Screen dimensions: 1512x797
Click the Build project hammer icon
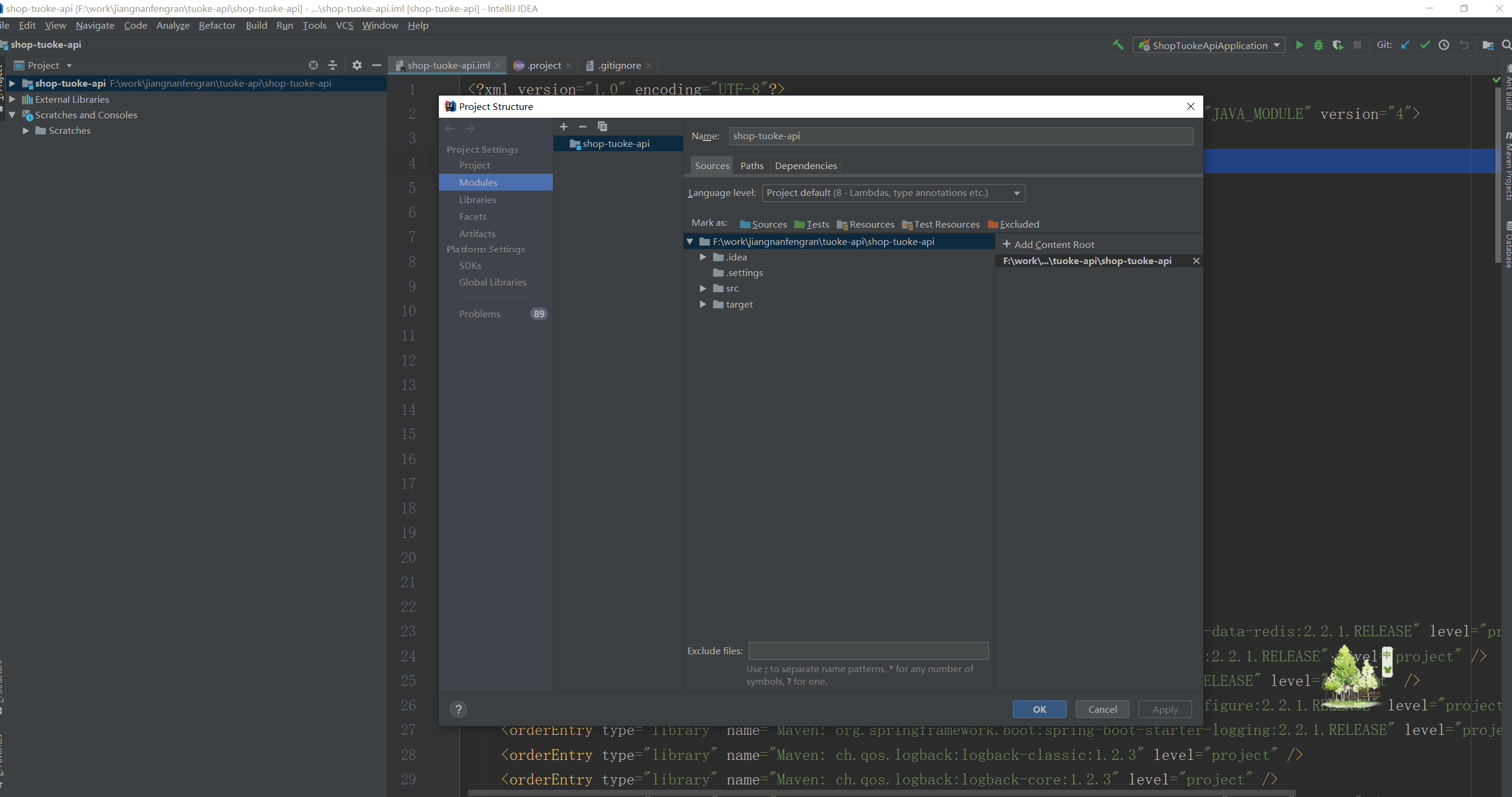1117,45
